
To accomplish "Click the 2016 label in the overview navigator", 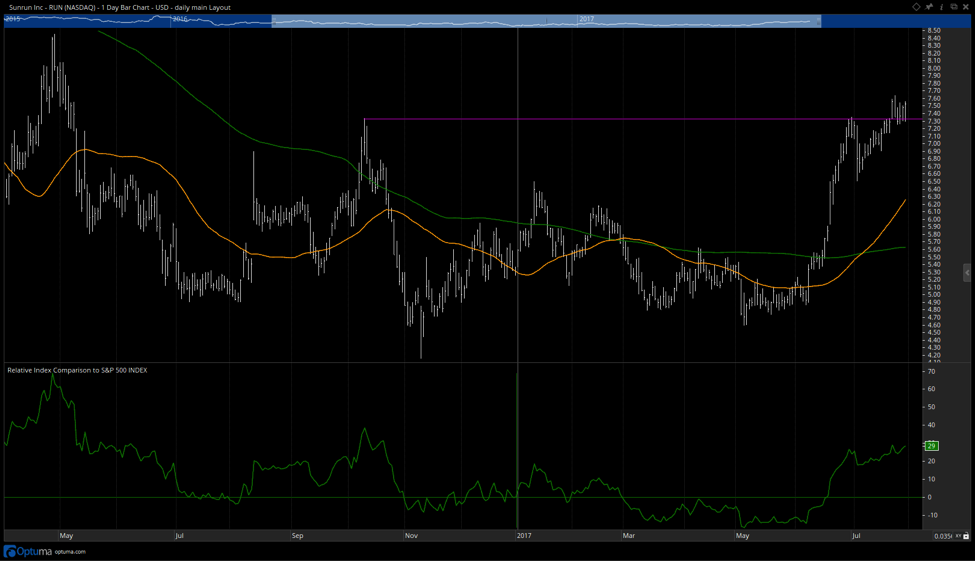I will pyautogui.click(x=180, y=19).
